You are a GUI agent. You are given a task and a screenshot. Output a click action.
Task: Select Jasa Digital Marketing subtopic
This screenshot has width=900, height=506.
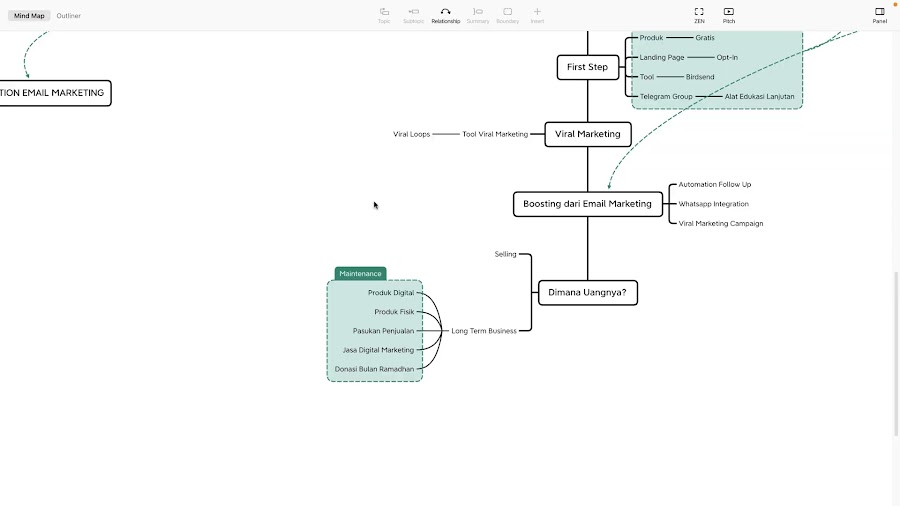pos(378,350)
